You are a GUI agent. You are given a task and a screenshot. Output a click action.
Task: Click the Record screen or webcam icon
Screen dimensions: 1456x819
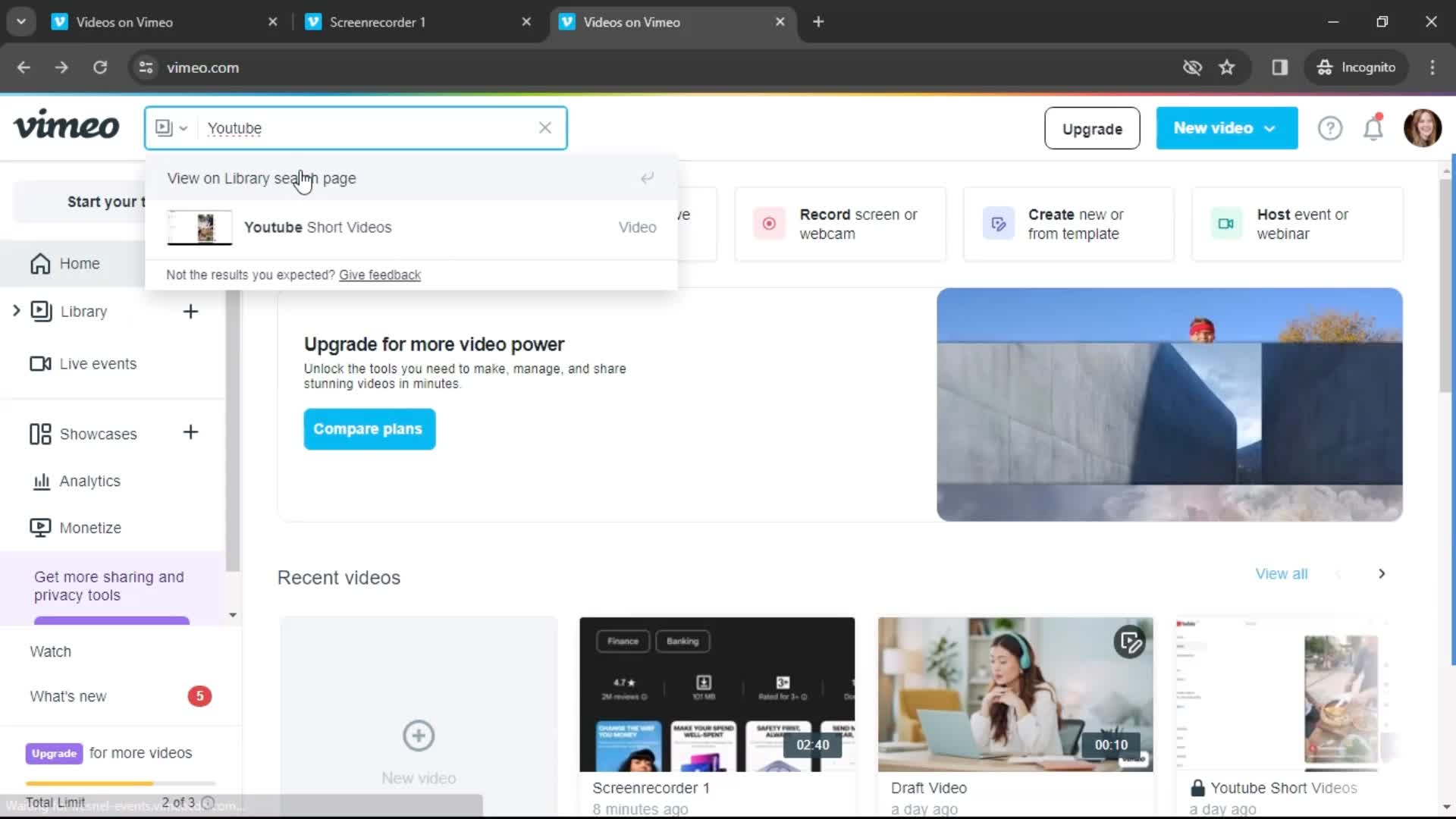768,223
